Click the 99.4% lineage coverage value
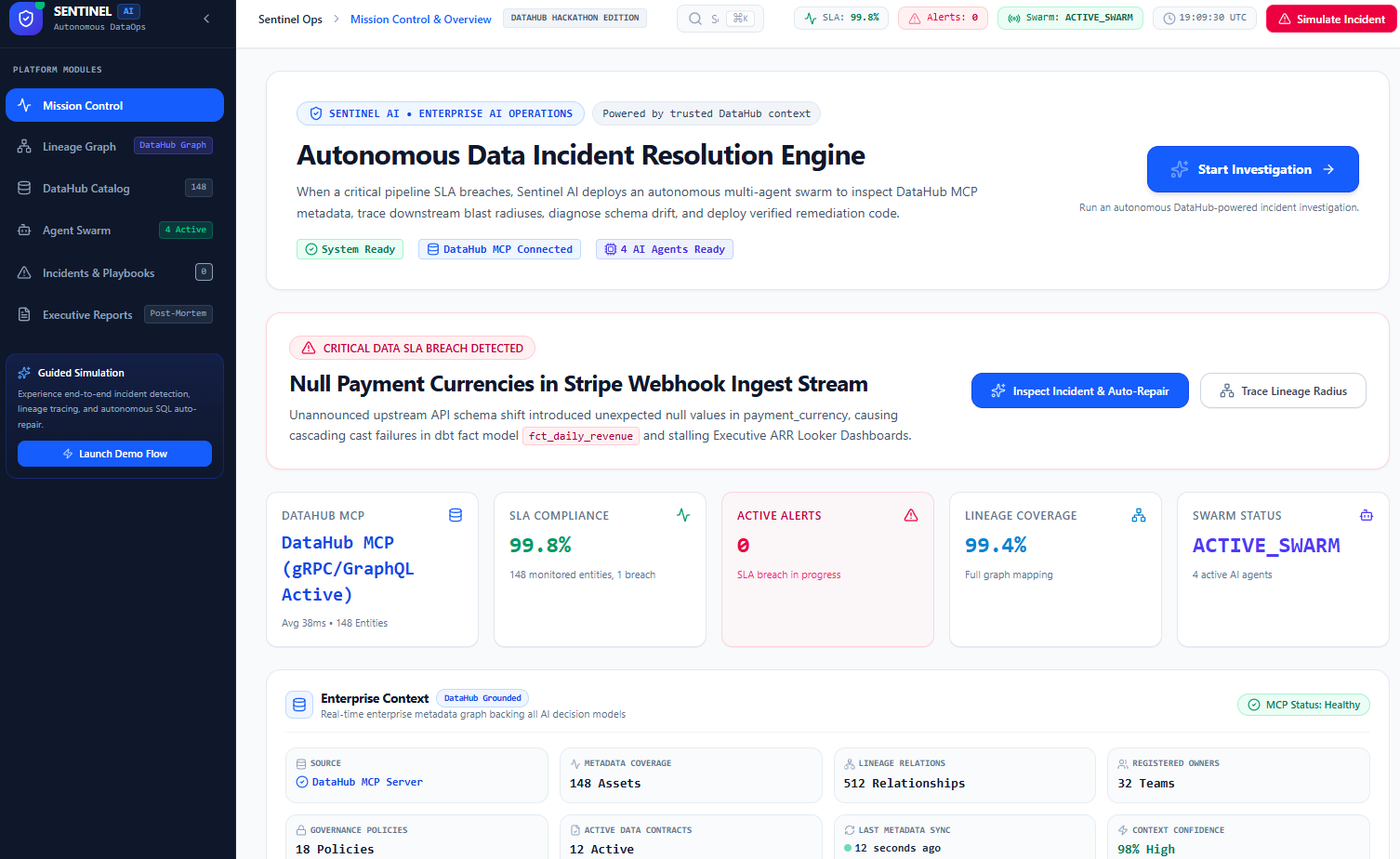Viewport: 1400px width, 859px height. [996, 545]
